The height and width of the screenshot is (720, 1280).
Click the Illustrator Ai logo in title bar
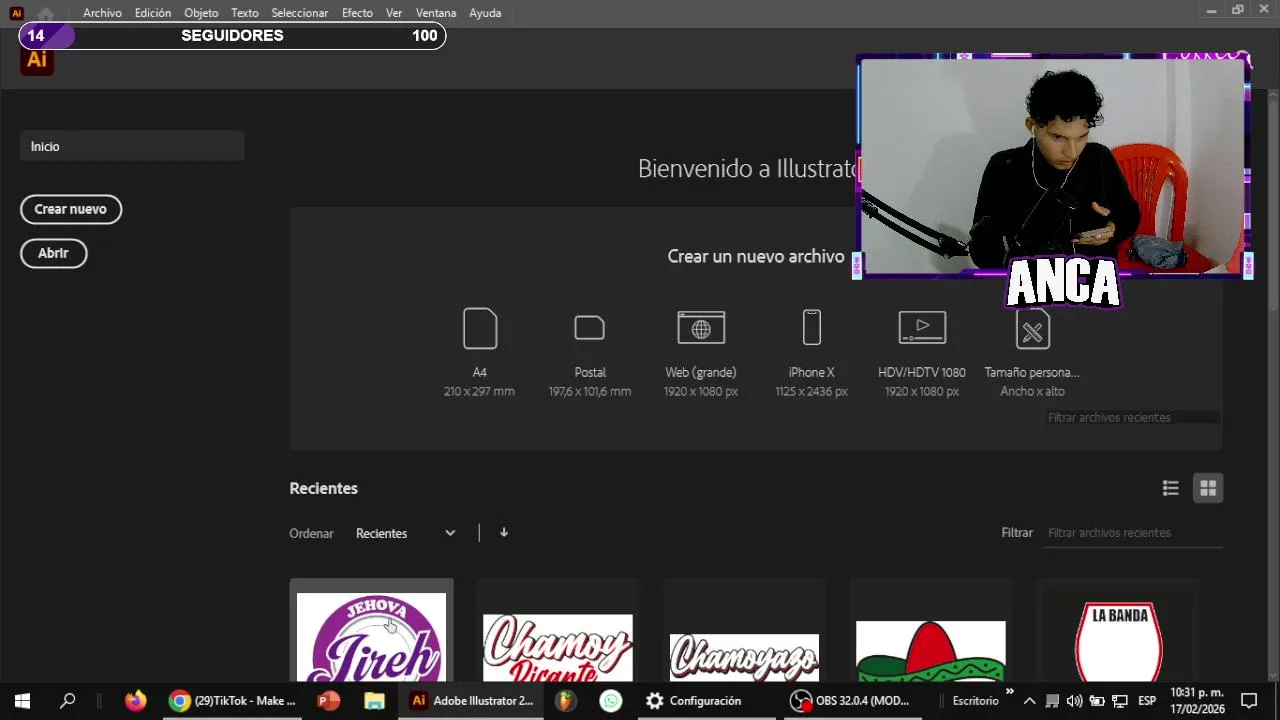[17, 13]
